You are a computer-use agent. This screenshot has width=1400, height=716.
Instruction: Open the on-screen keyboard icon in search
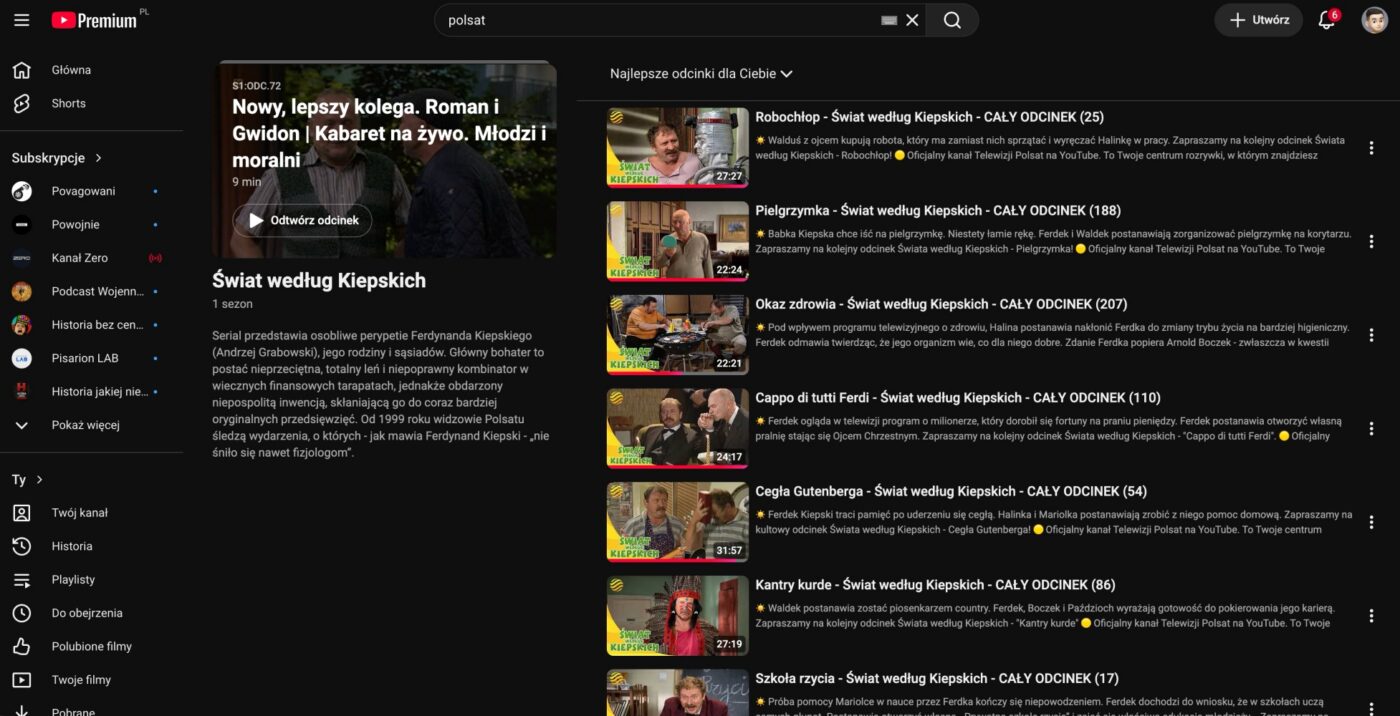click(889, 20)
